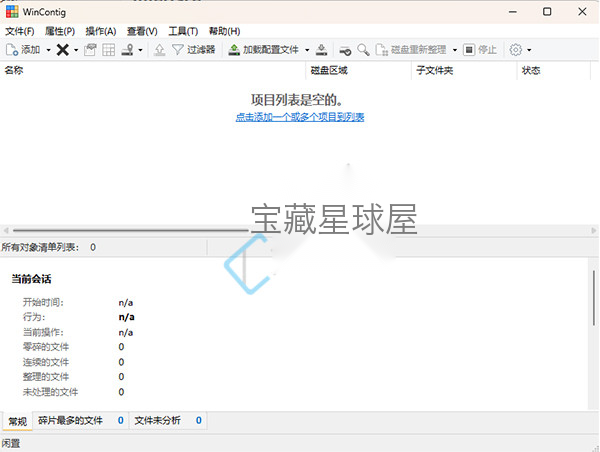Screen dimensions: 600x452
Task: Click the 当前操作 label
Action: pyautogui.click(x=43, y=333)
